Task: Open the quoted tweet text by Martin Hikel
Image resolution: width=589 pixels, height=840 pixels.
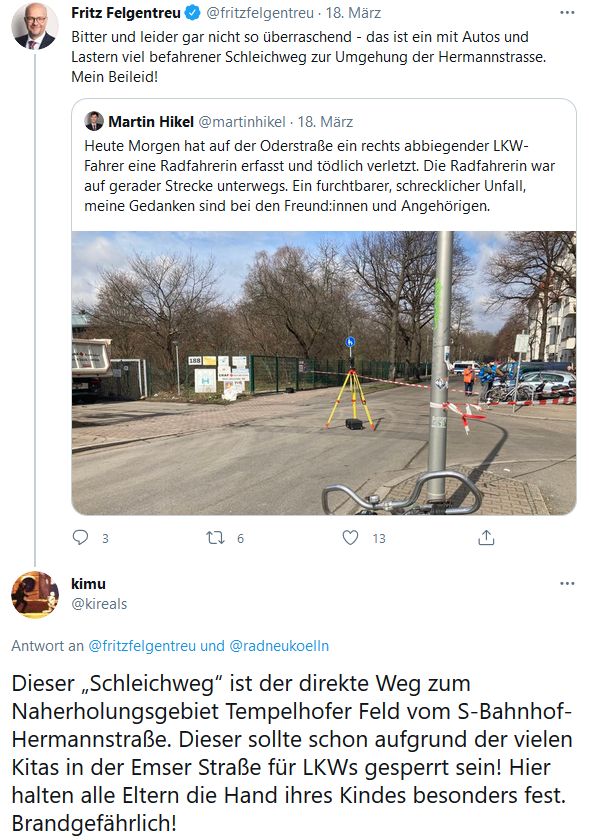Action: 319,176
